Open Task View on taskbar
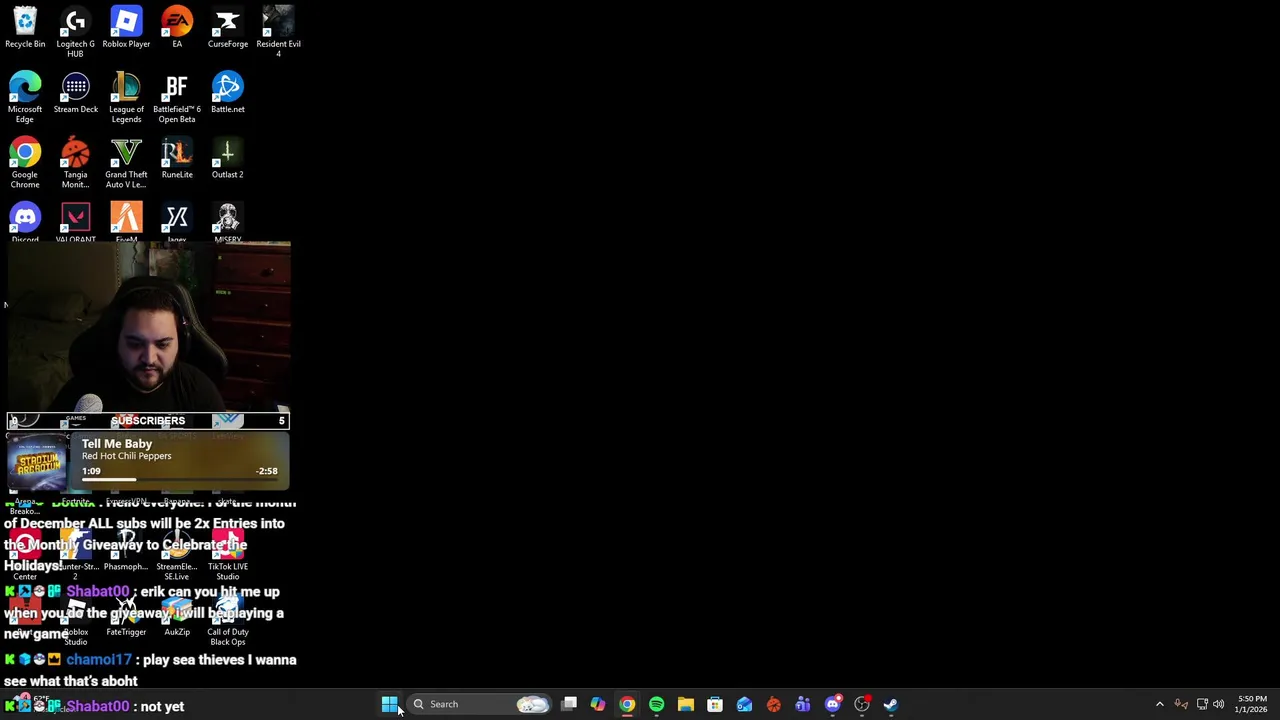The image size is (1280, 720). (x=569, y=704)
